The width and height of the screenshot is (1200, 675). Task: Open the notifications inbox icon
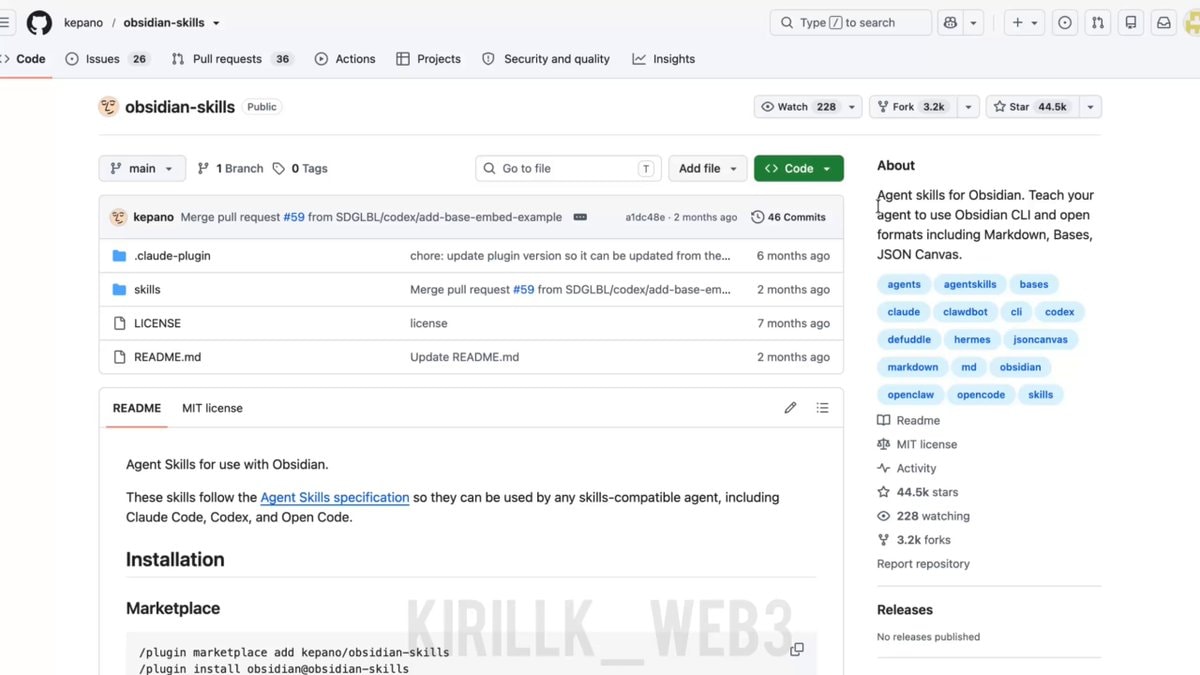pyautogui.click(x=1164, y=22)
